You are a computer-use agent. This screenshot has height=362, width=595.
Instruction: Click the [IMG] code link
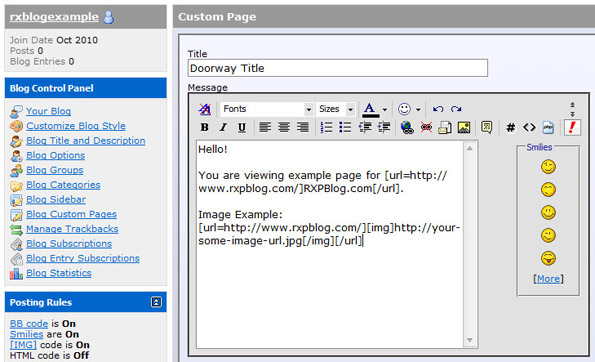[x=23, y=345]
